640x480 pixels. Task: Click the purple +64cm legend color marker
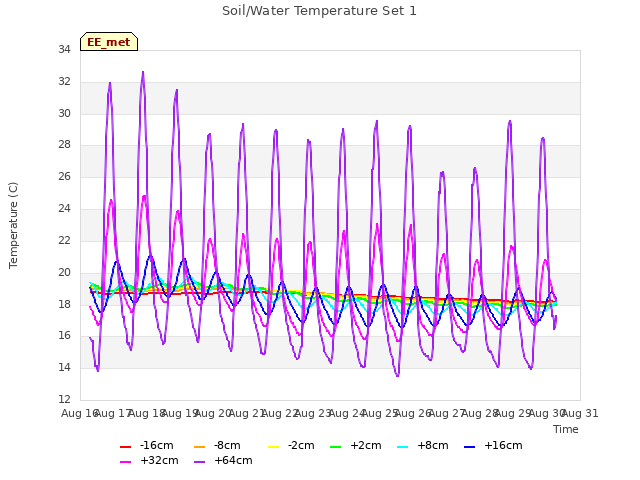pos(200,462)
